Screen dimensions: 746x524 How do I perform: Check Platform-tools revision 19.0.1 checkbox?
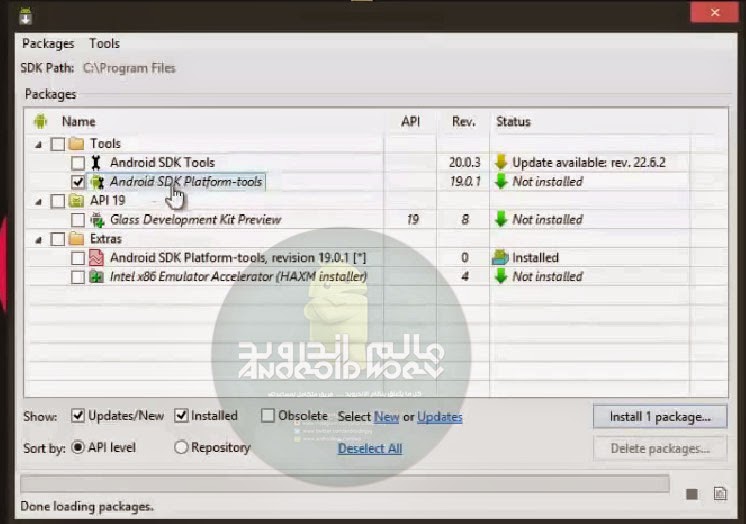point(78,258)
